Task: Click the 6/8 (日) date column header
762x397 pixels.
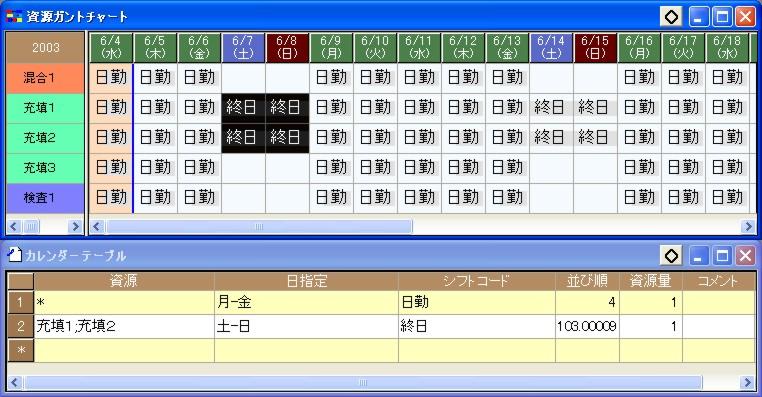Action: click(287, 48)
